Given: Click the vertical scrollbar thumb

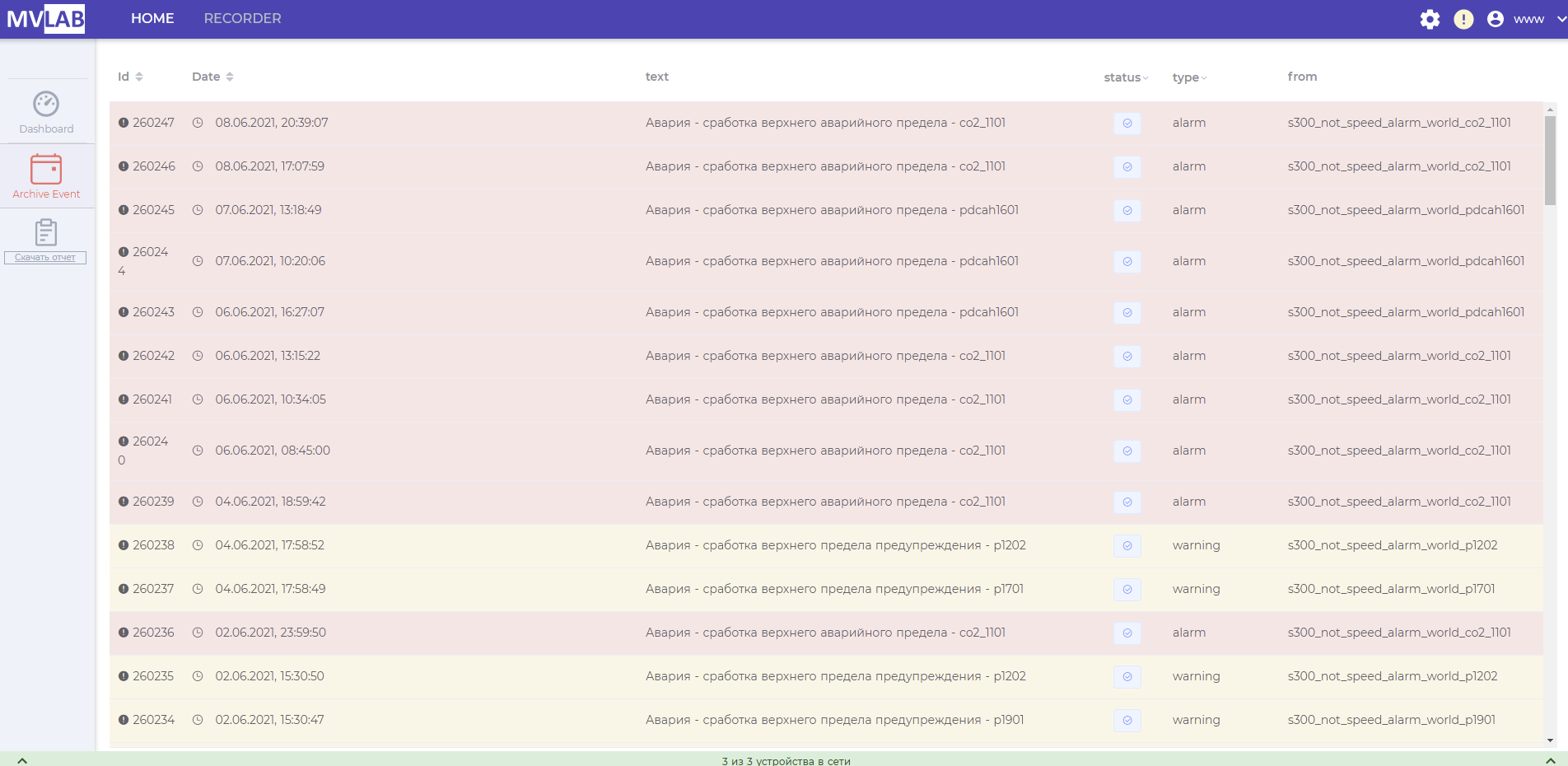Looking at the screenshot, I should pos(1550,161).
